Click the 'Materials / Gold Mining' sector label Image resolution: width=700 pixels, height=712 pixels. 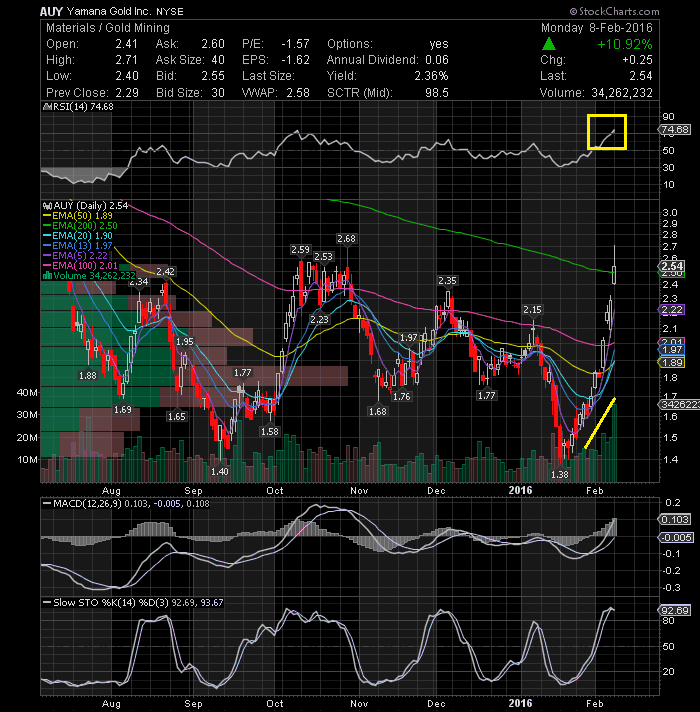pos(108,28)
